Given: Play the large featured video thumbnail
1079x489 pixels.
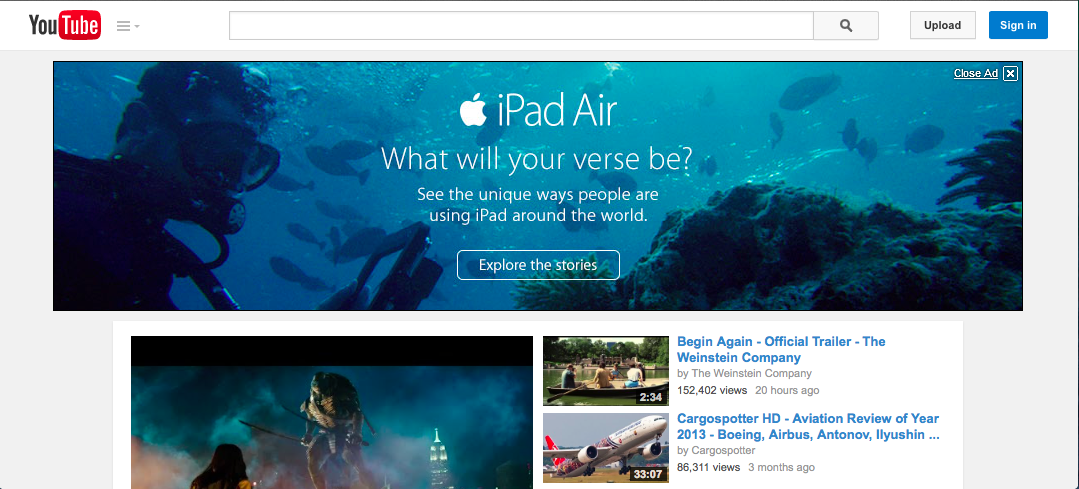Looking at the screenshot, I should (x=332, y=412).
